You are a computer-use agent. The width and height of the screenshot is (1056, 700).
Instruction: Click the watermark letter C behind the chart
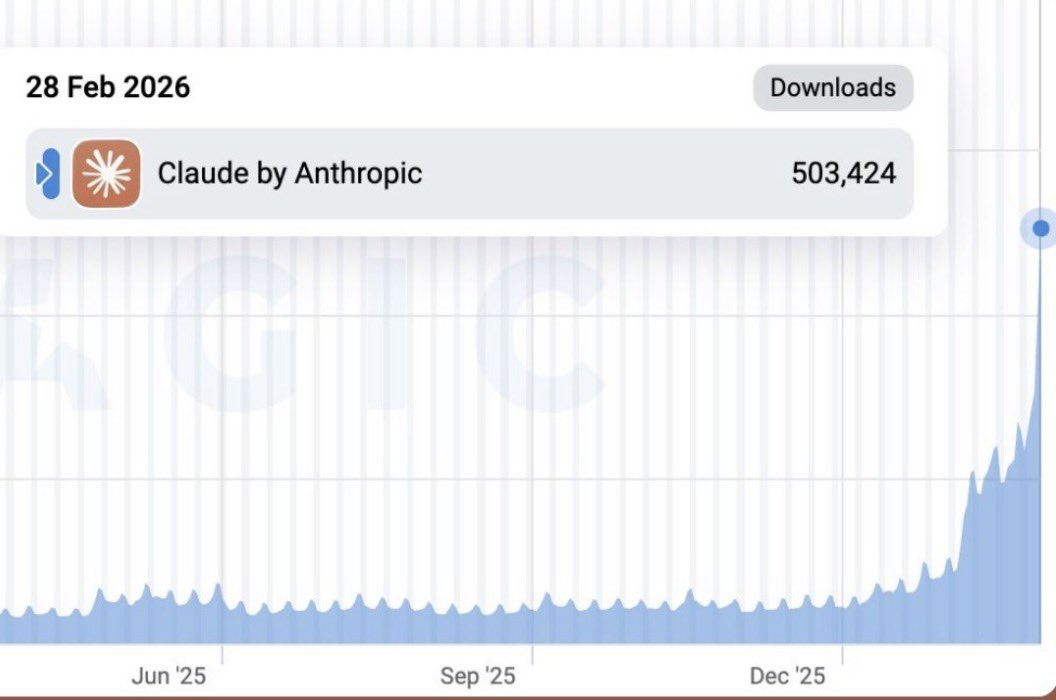pyautogui.click(x=539, y=333)
